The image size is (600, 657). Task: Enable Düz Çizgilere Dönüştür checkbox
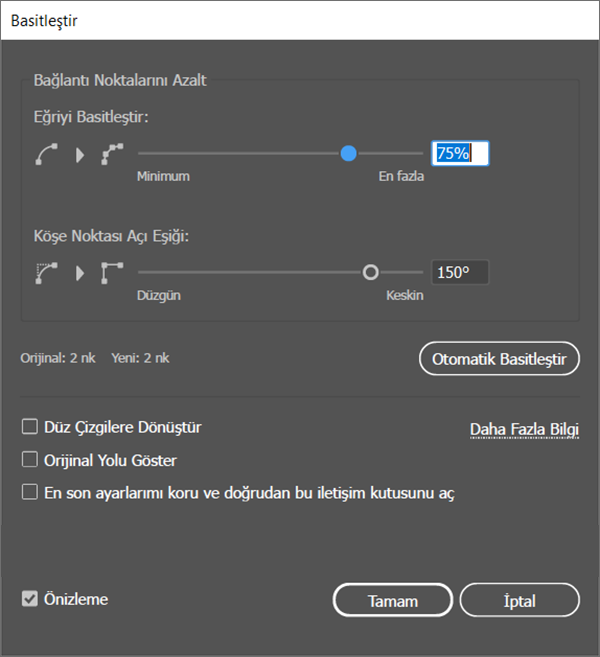pyautogui.click(x=30, y=427)
